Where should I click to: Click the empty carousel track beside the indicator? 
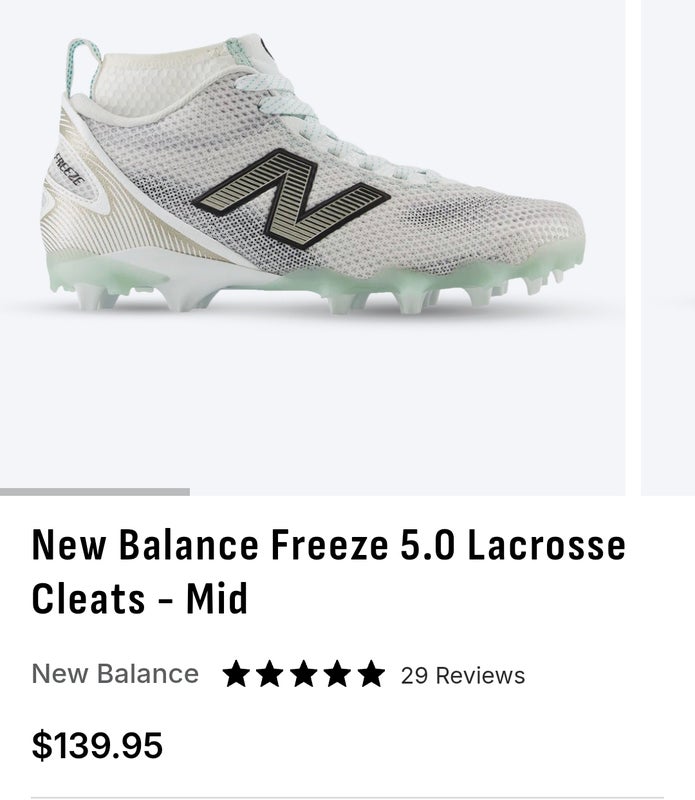pyautogui.click(x=400, y=492)
